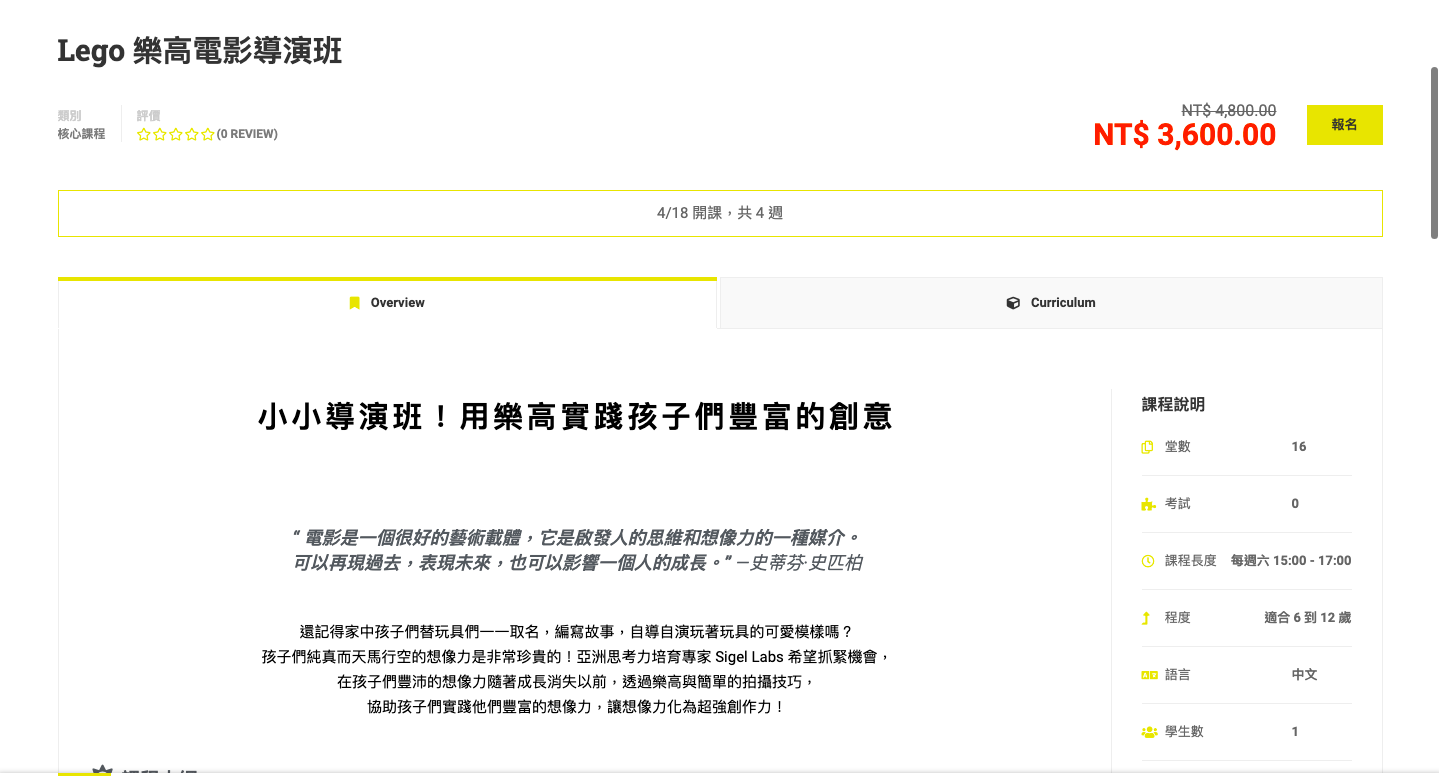
Task: Click the 評價 label
Action: [149, 116]
